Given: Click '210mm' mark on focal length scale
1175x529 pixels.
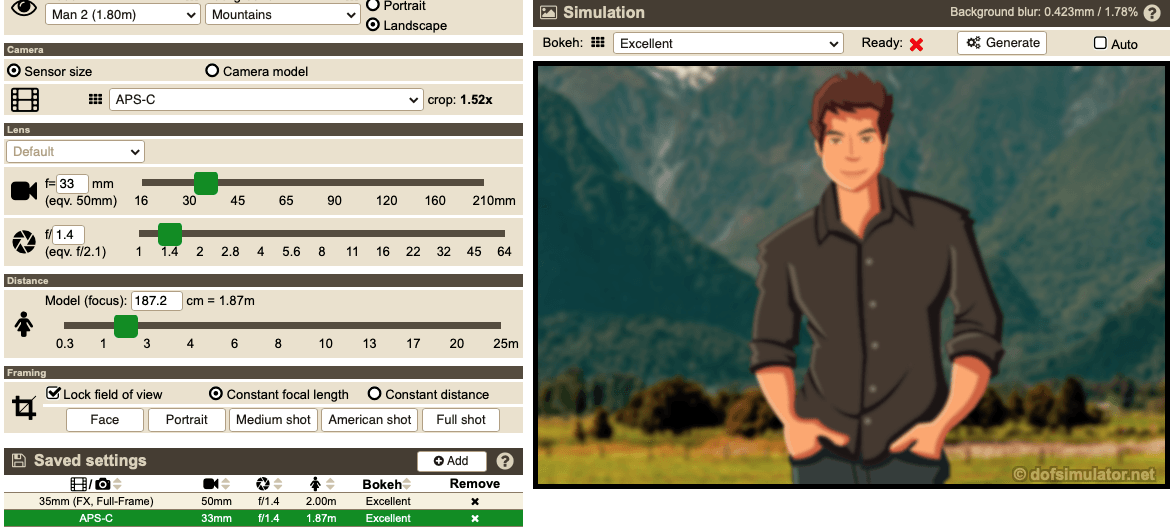Looking at the screenshot, I should tap(494, 201).
